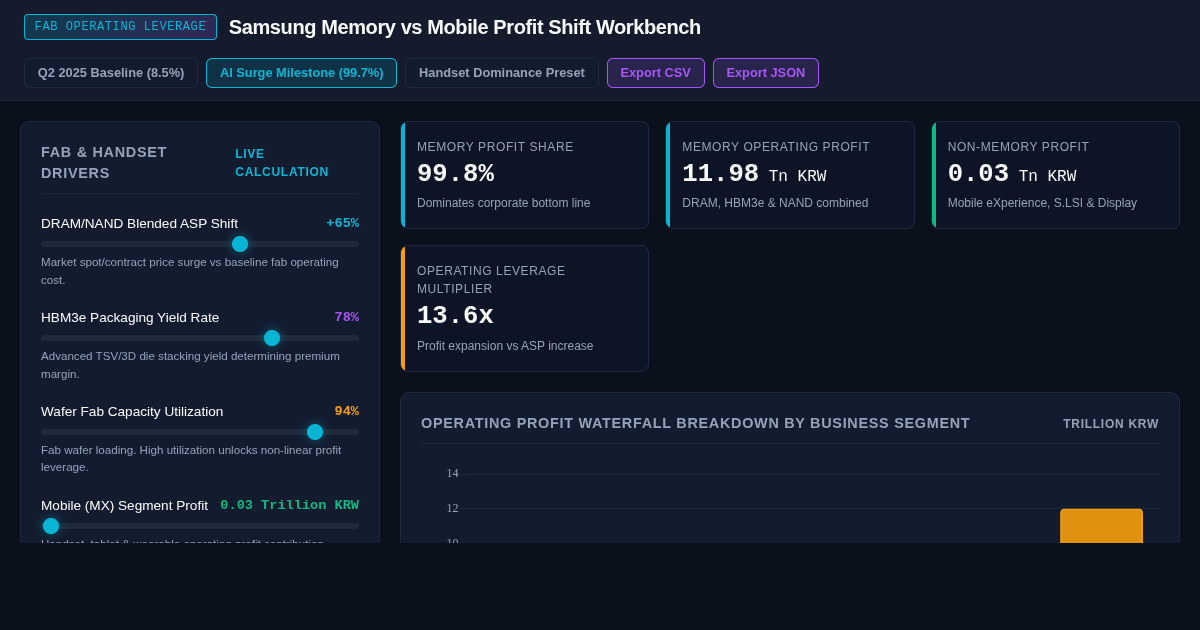
Task: Click the 'Dominates corporate bottom line' caption
Action: click(503, 203)
